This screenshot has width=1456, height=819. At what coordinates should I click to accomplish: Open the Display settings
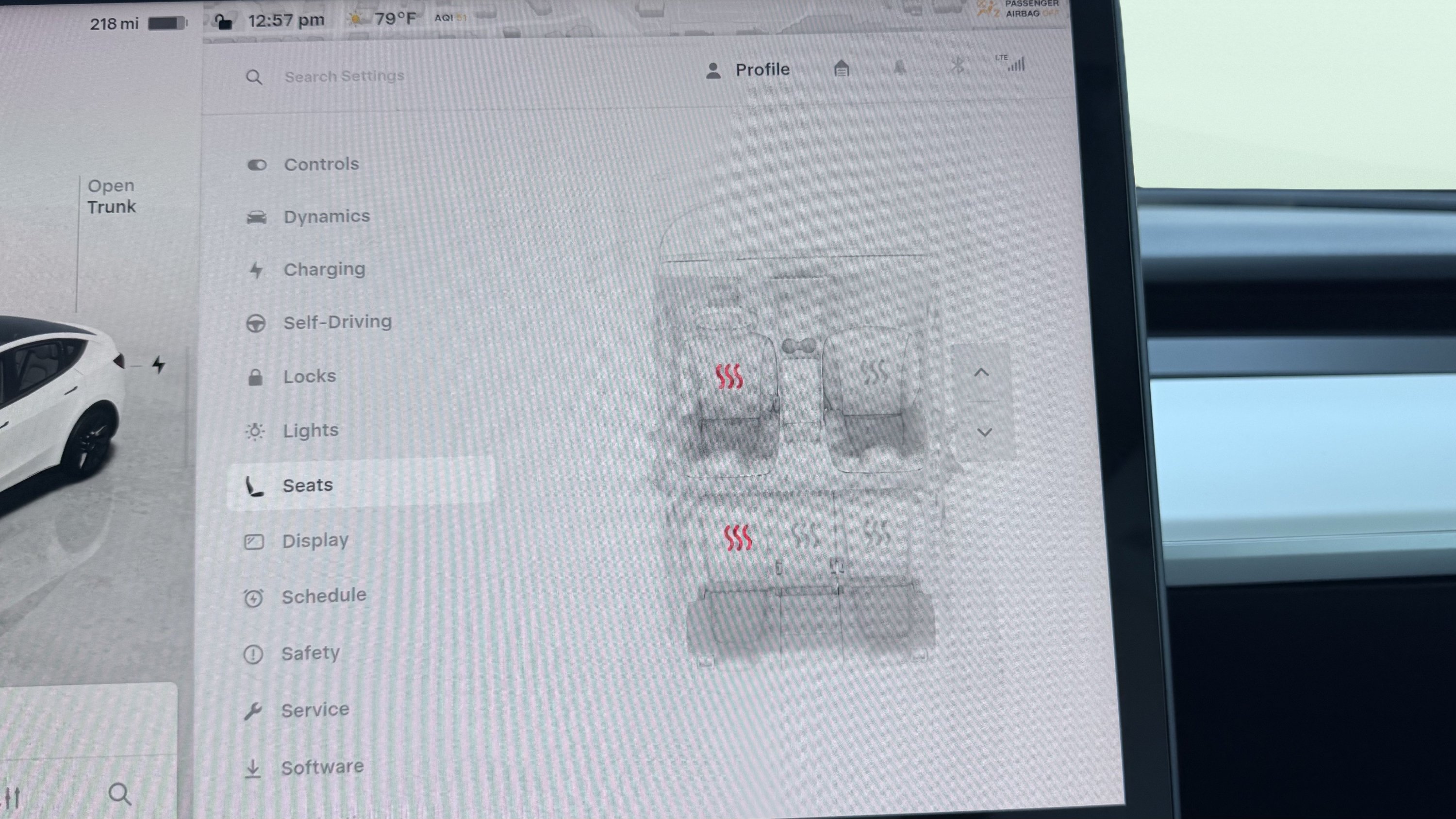(296, 541)
